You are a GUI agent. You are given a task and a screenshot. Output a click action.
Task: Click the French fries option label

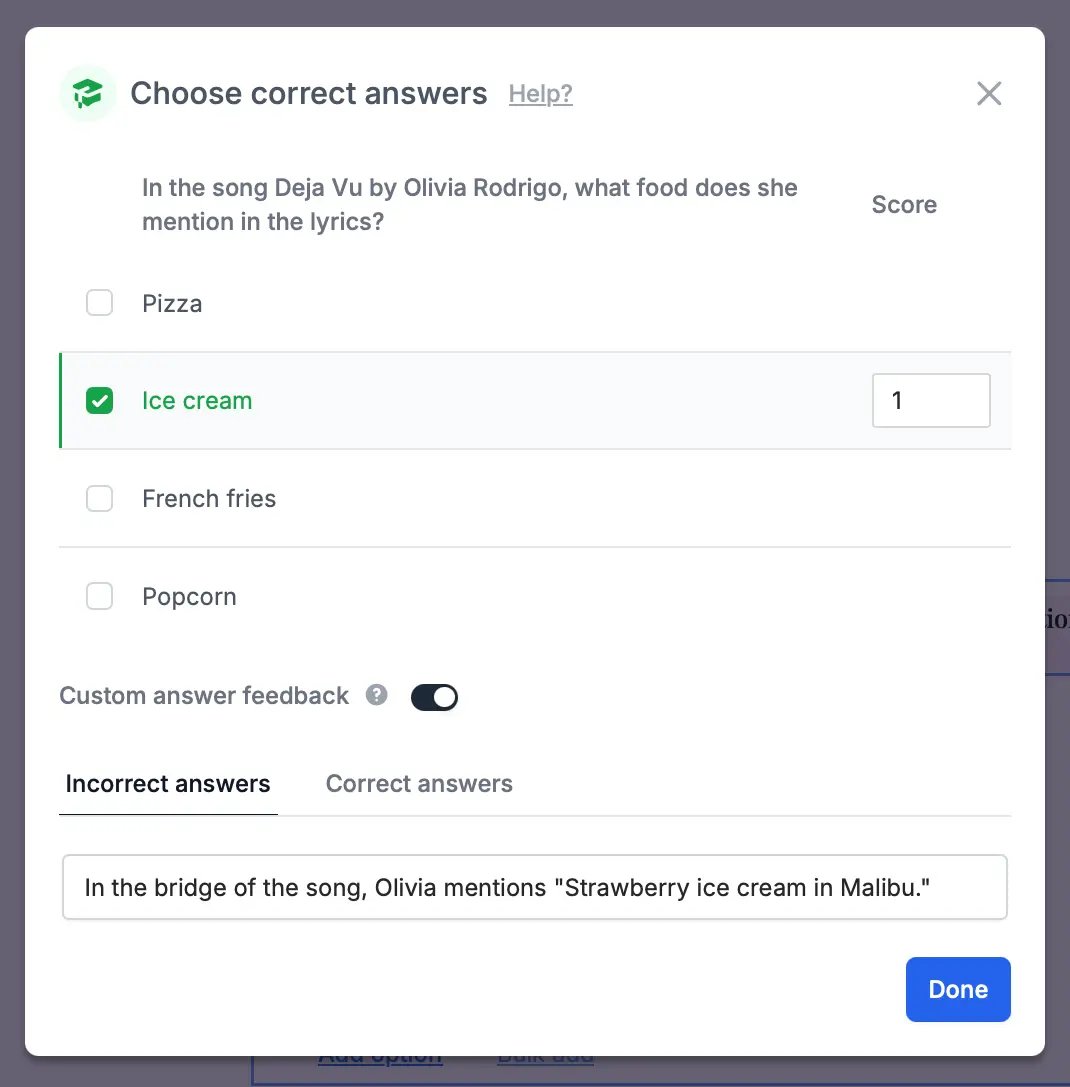pos(209,498)
